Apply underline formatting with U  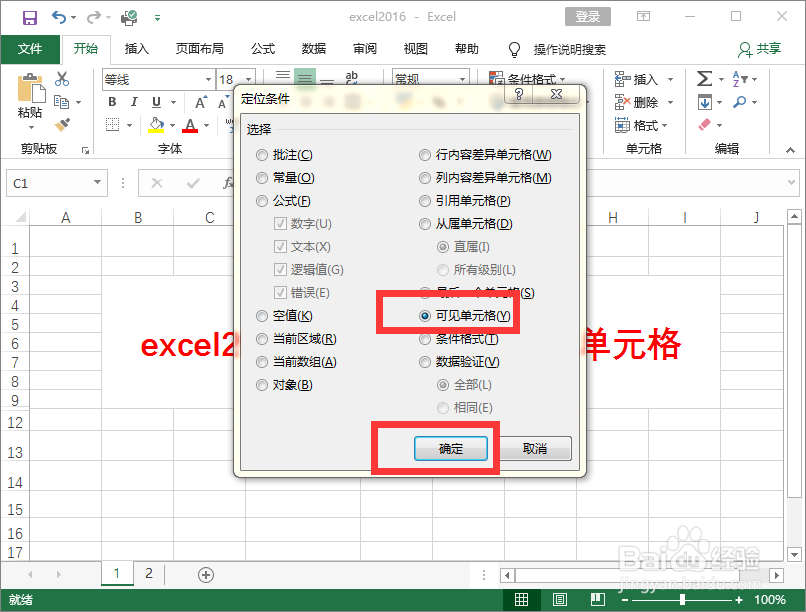156,102
